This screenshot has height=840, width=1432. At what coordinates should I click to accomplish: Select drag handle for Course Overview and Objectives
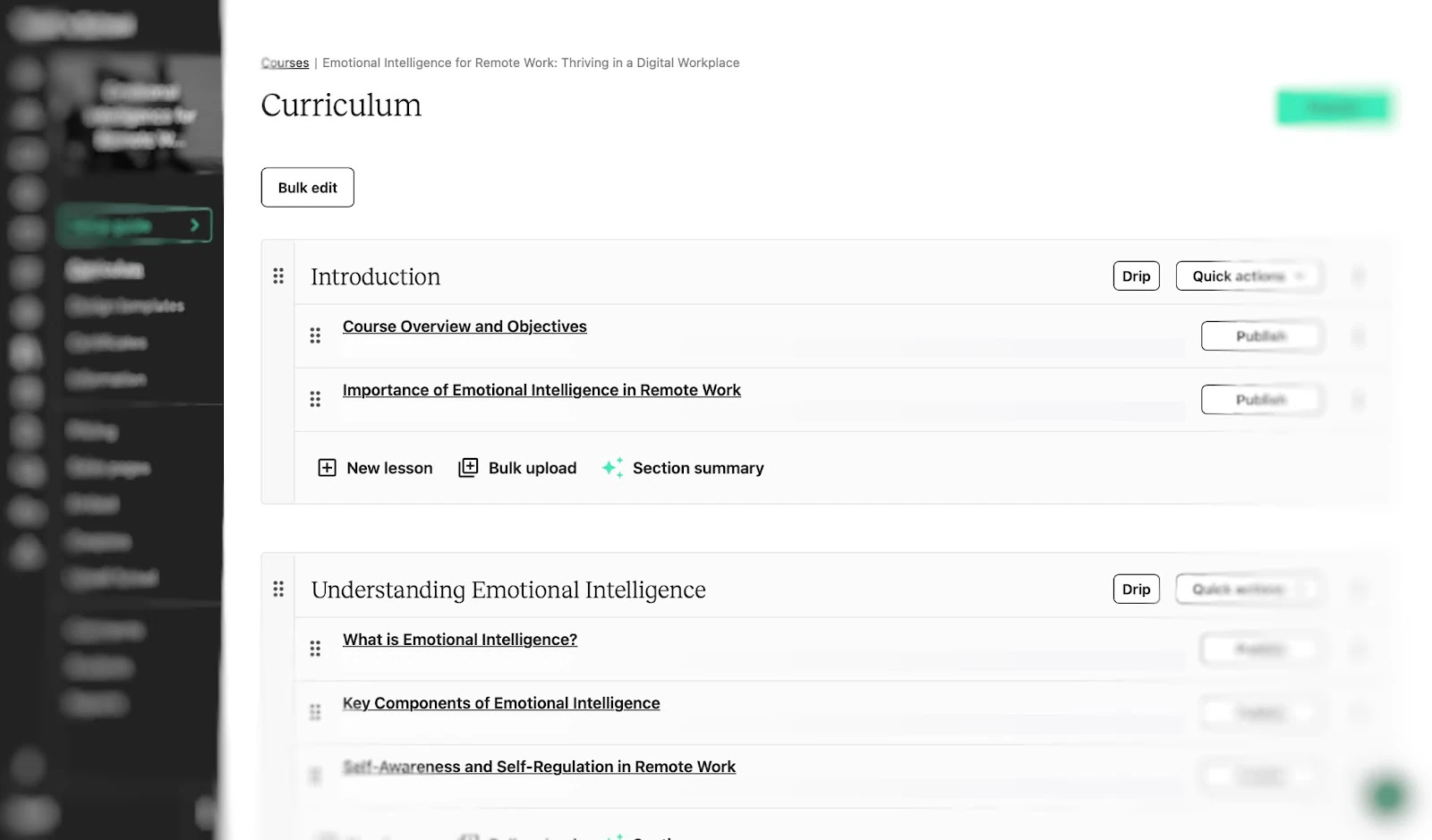(315, 335)
